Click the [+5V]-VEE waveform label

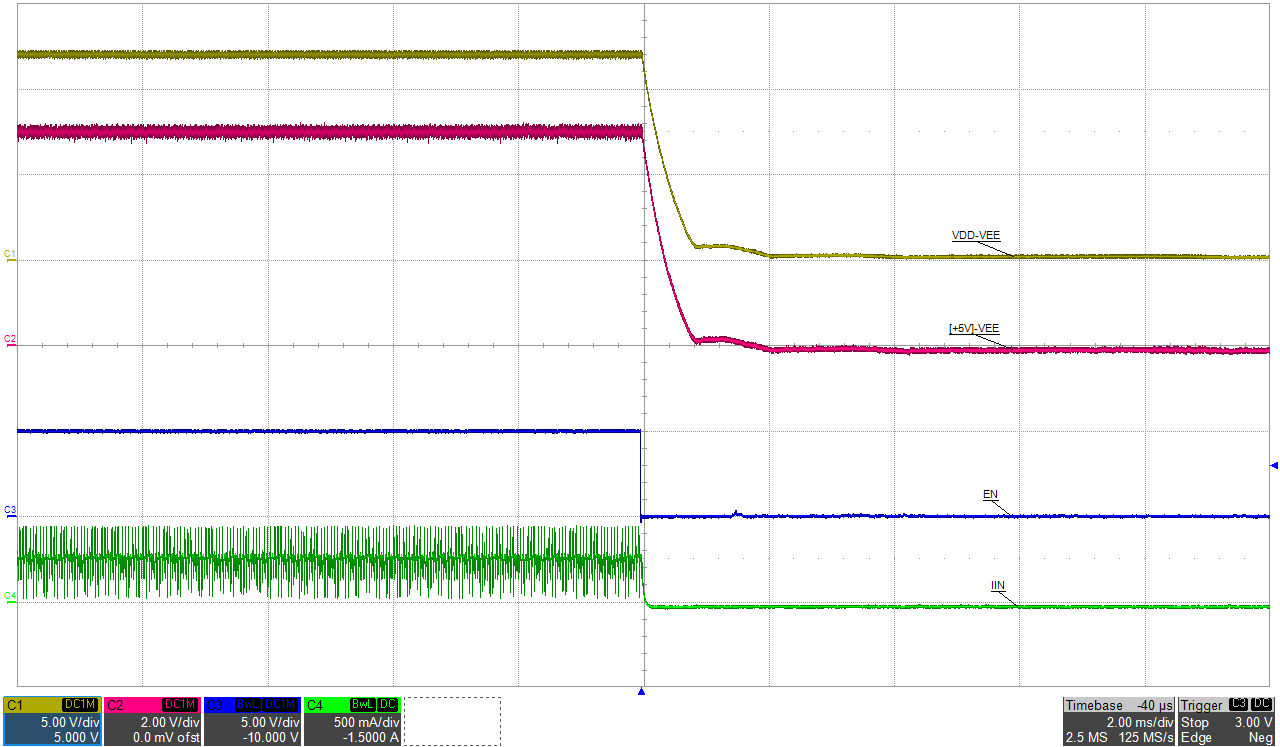pyautogui.click(x=973, y=328)
